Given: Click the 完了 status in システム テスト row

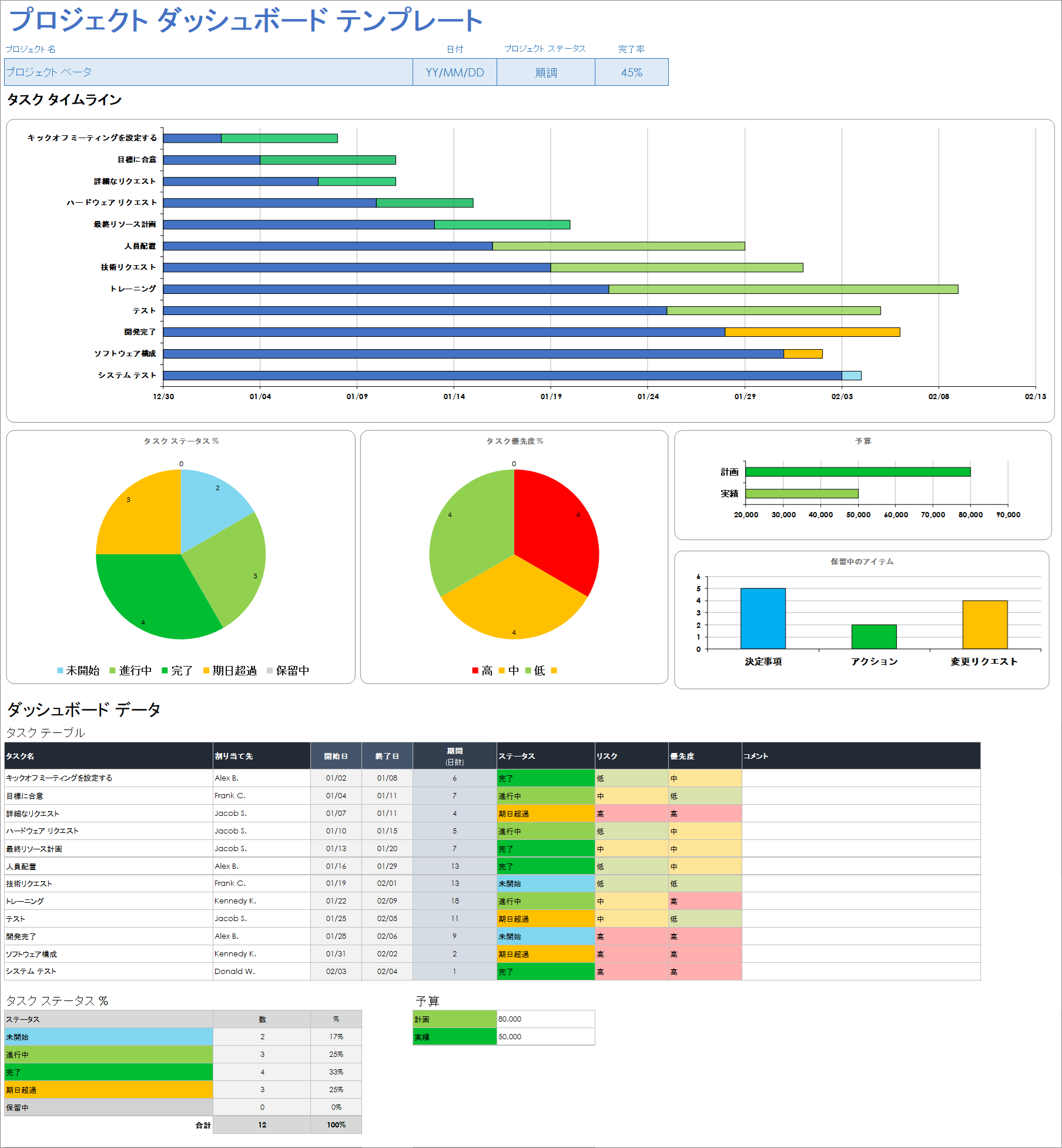Looking at the screenshot, I should (546, 972).
